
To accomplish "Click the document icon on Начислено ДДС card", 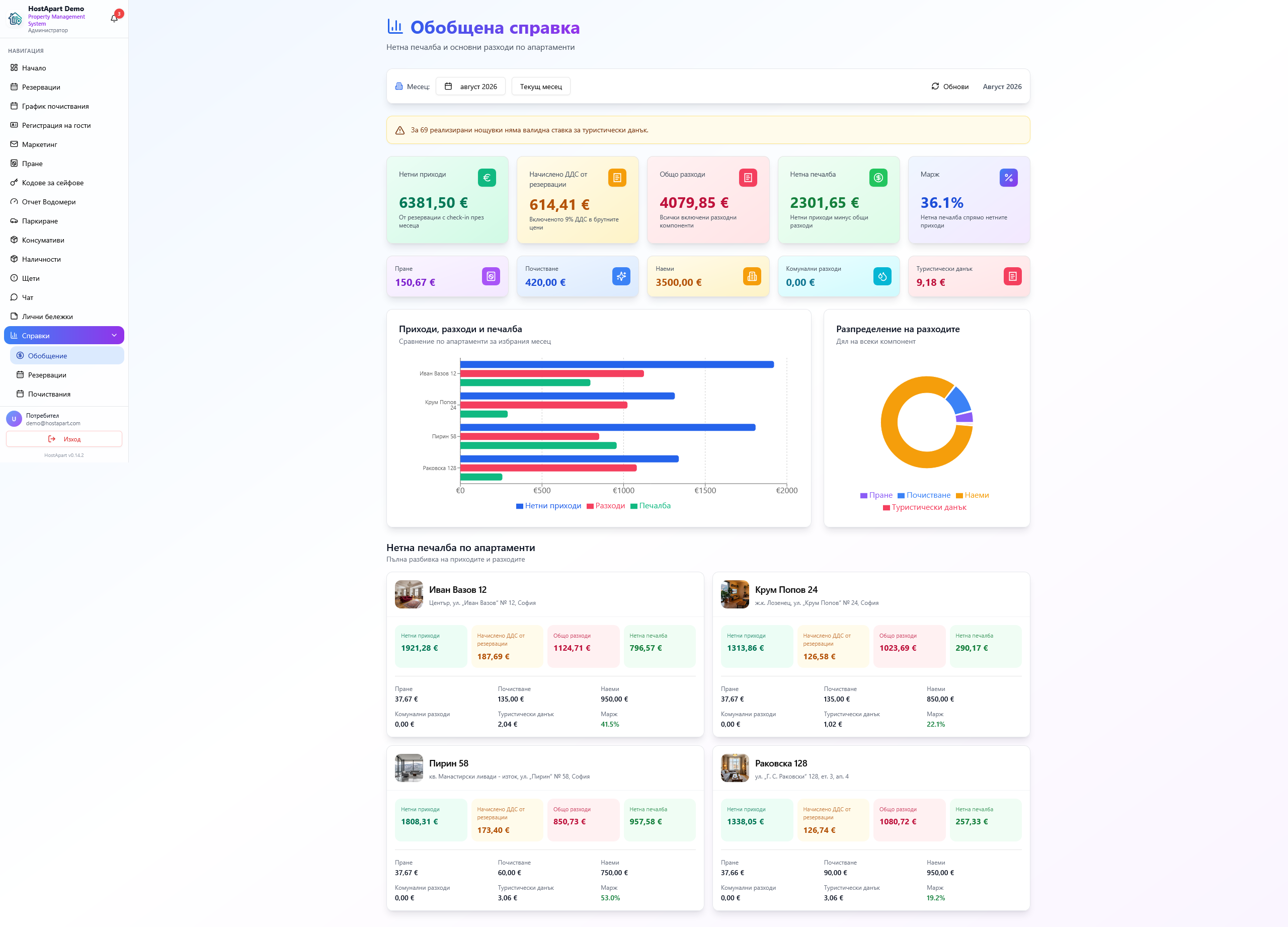I will (x=617, y=178).
